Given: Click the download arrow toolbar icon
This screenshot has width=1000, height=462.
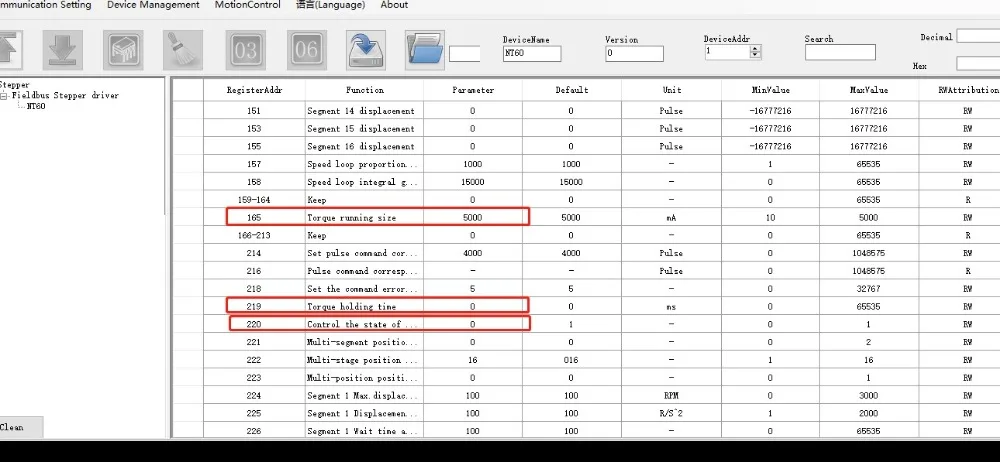Looking at the screenshot, I should (x=62, y=50).
